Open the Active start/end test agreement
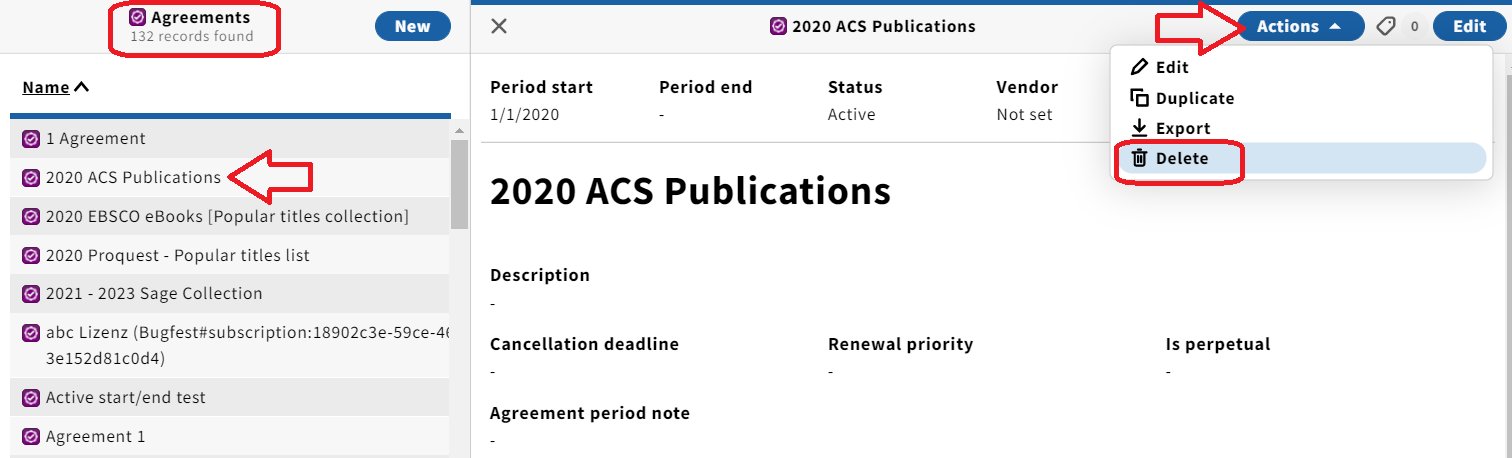Screen dimensions: 1512x458 pyautogui.click(x=230, y=397)
